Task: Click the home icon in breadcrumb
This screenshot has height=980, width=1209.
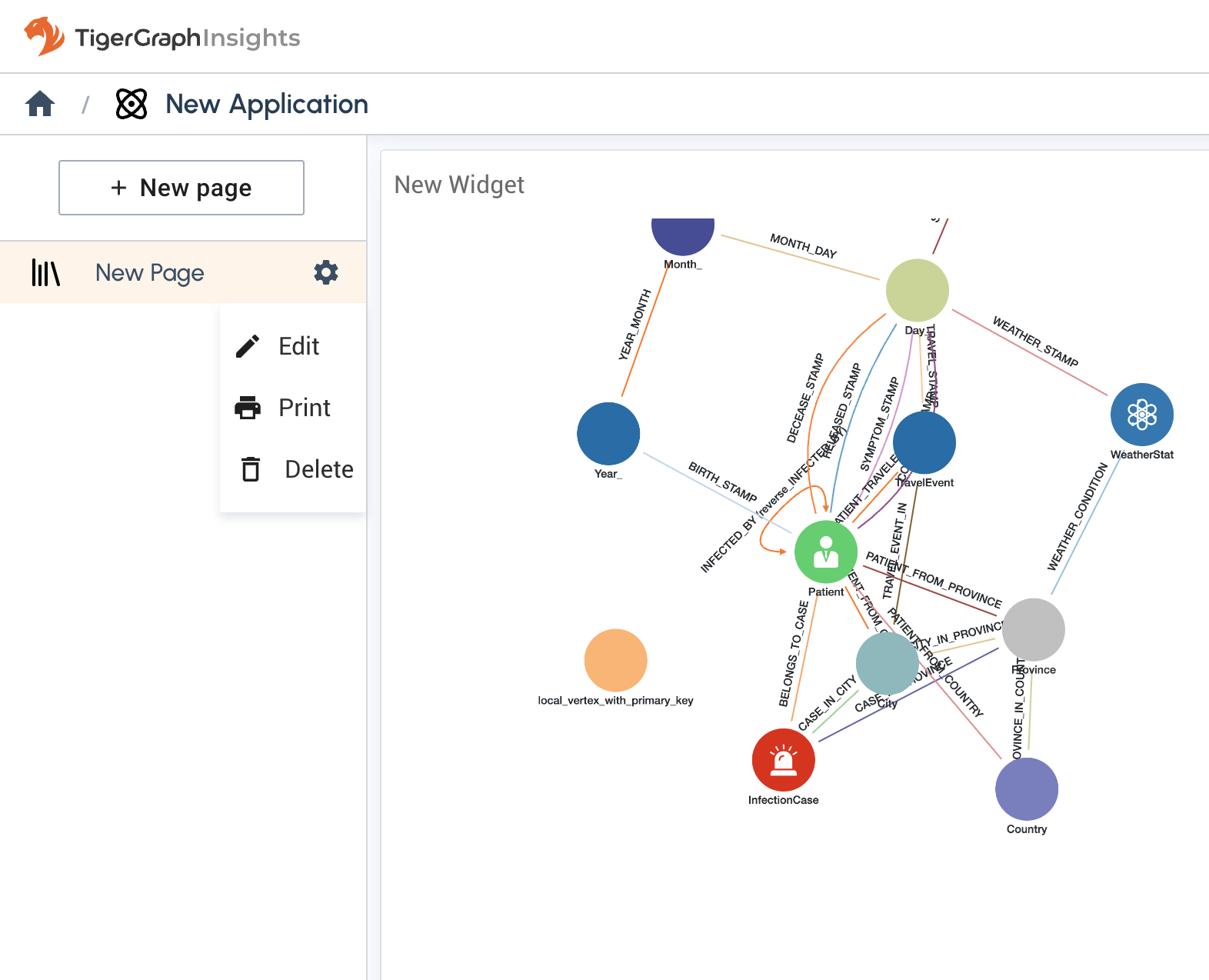Action: click(x=40, y=104)
